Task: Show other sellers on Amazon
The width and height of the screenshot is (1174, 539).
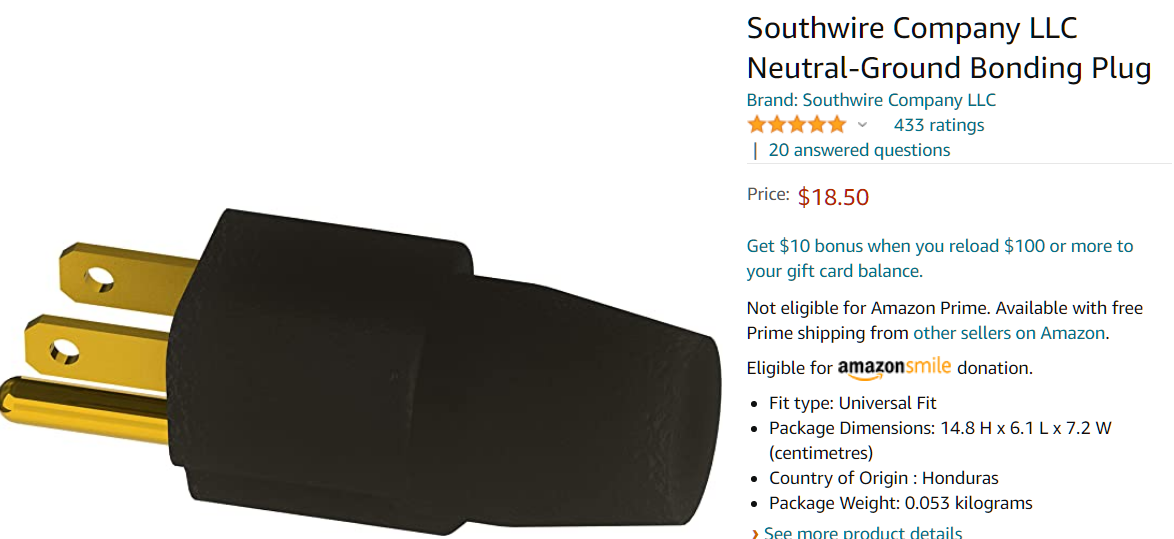Action: (x=1009, y=333)
